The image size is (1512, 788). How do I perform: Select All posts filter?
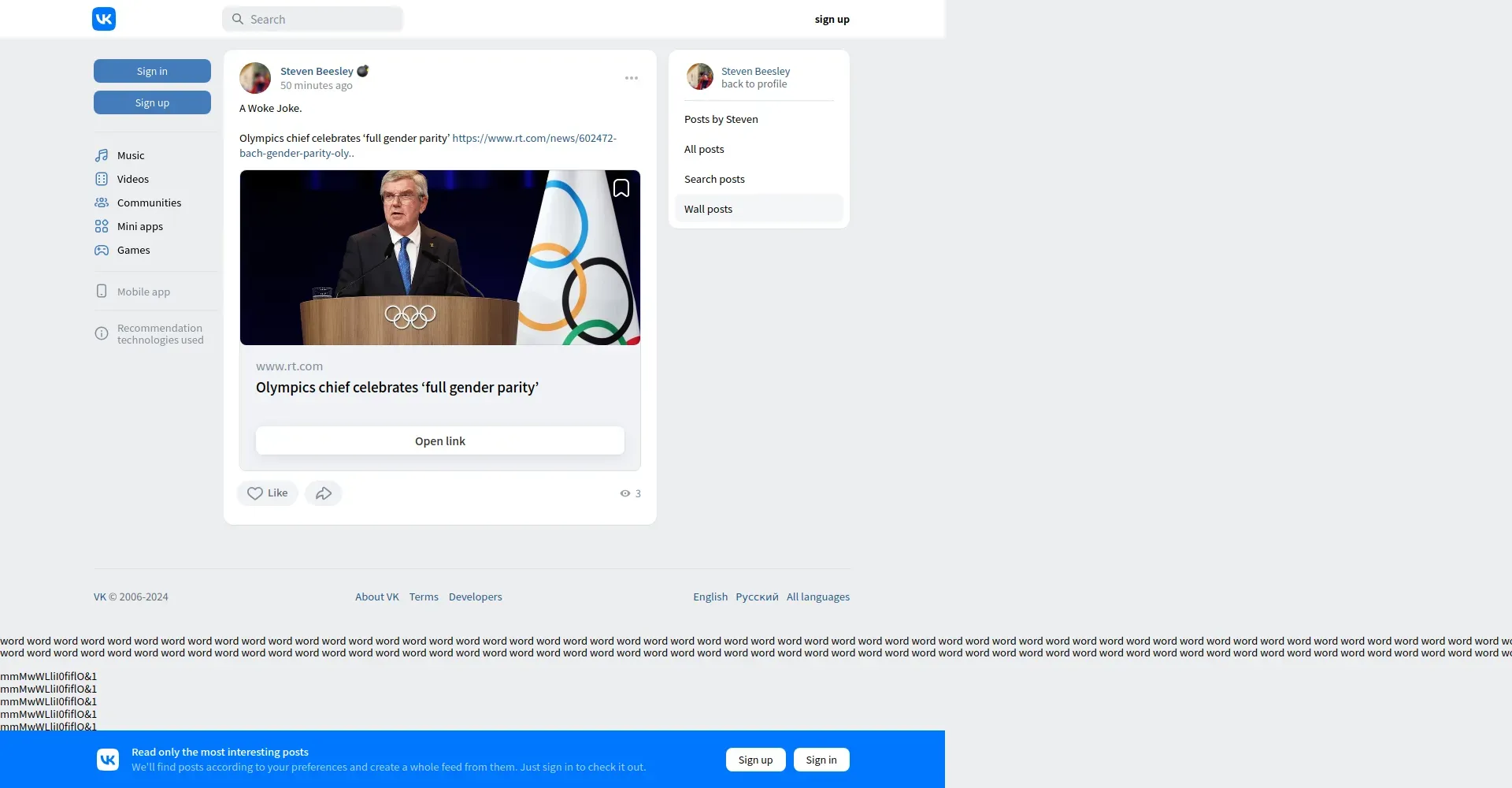click(759, 149)
